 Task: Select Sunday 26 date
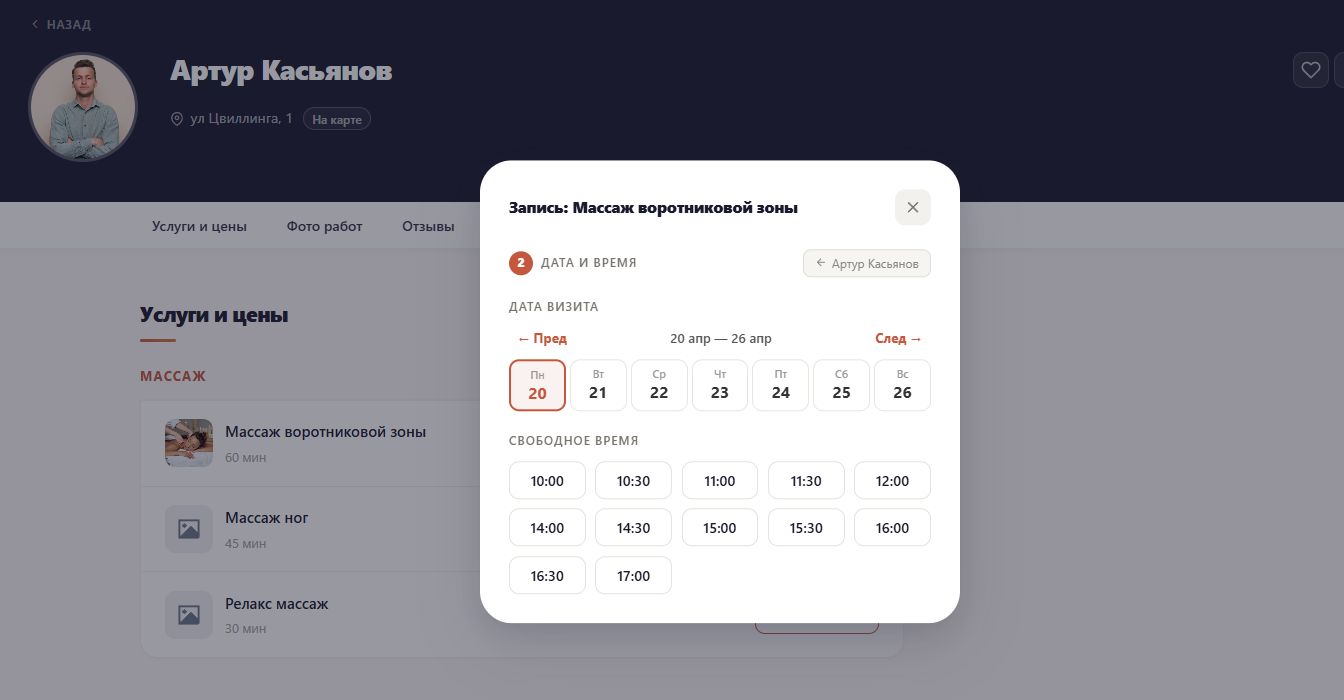(902, 385)
